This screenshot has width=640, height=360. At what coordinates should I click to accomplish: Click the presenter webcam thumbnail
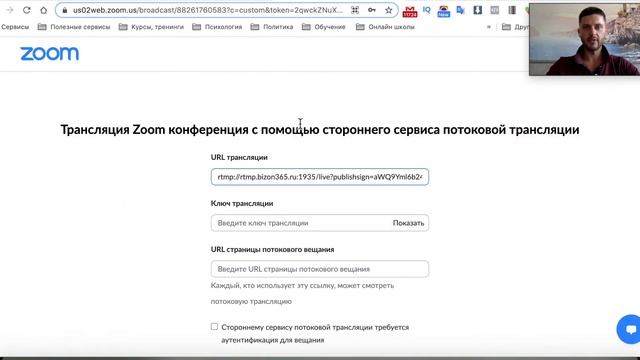coord(584,39)
